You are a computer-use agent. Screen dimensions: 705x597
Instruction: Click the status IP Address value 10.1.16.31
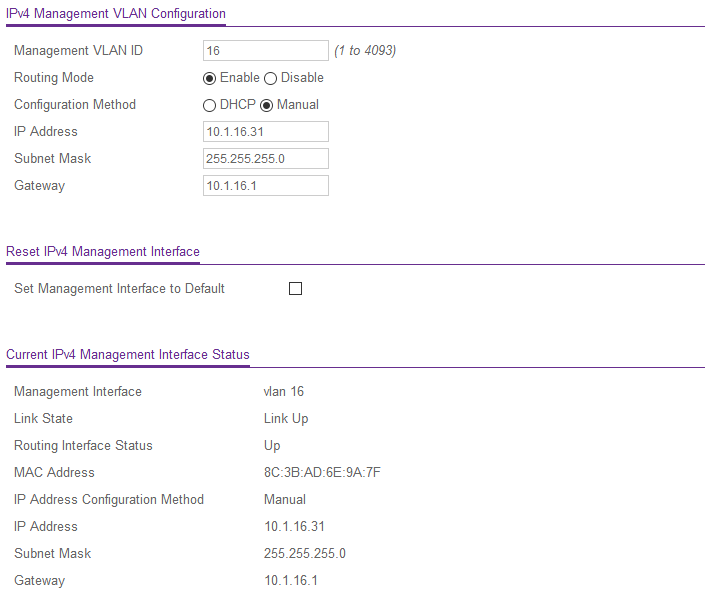tap(294, 526)
